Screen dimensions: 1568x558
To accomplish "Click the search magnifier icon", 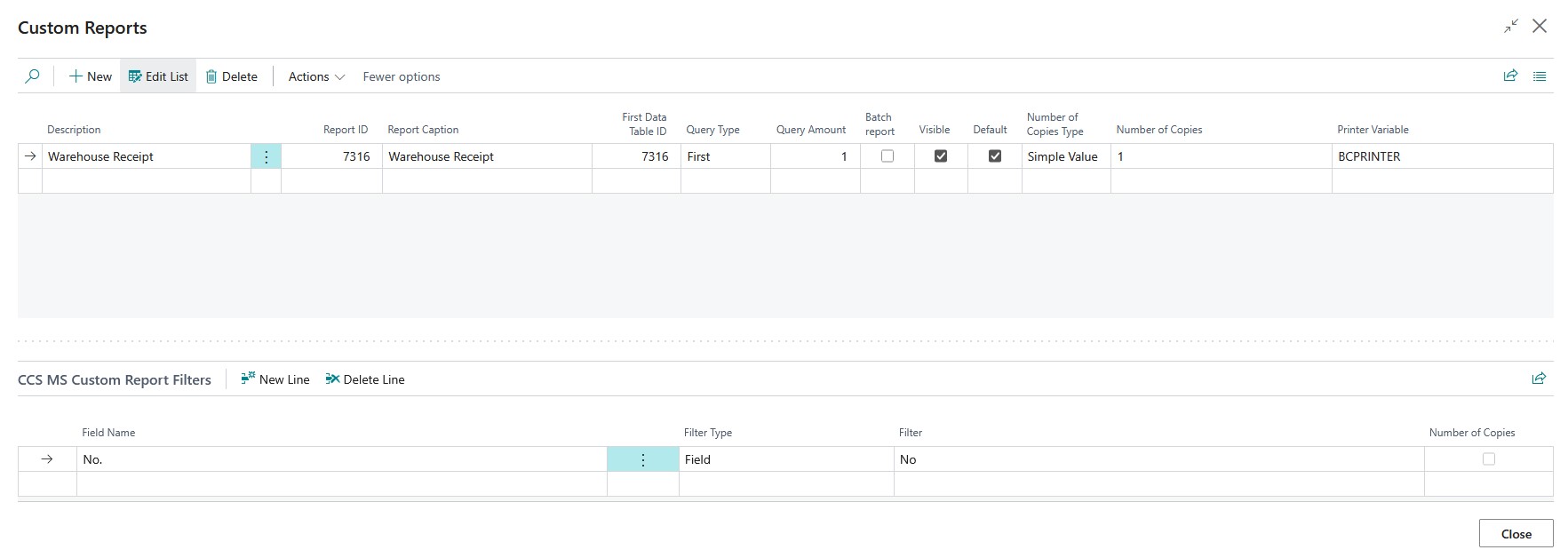I will (x=32, y=76).
